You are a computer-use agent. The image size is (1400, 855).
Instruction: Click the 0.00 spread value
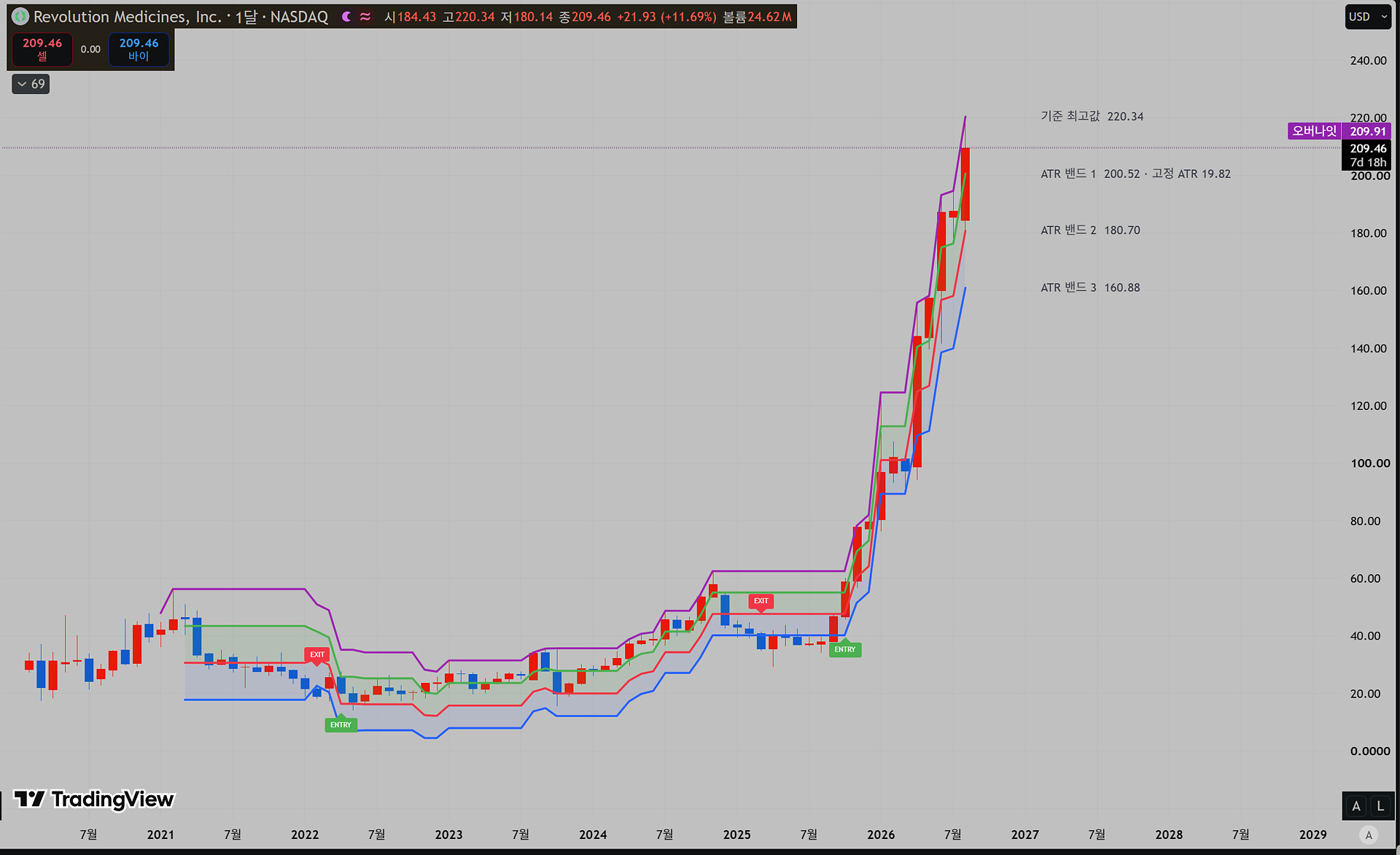(x=90, y=50)
